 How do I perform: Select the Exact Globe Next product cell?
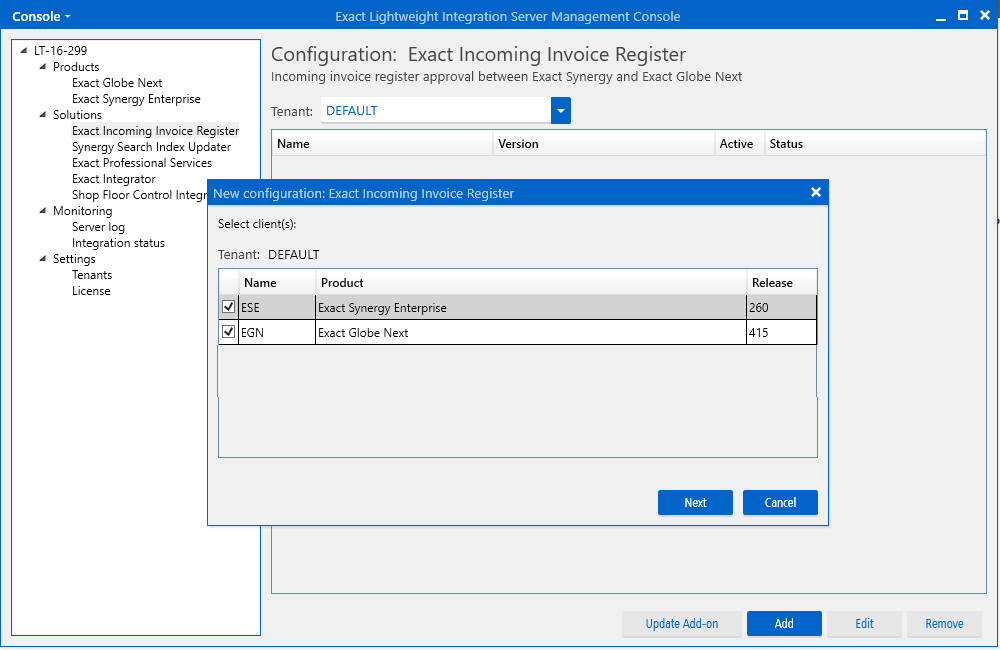click(531, 332)
